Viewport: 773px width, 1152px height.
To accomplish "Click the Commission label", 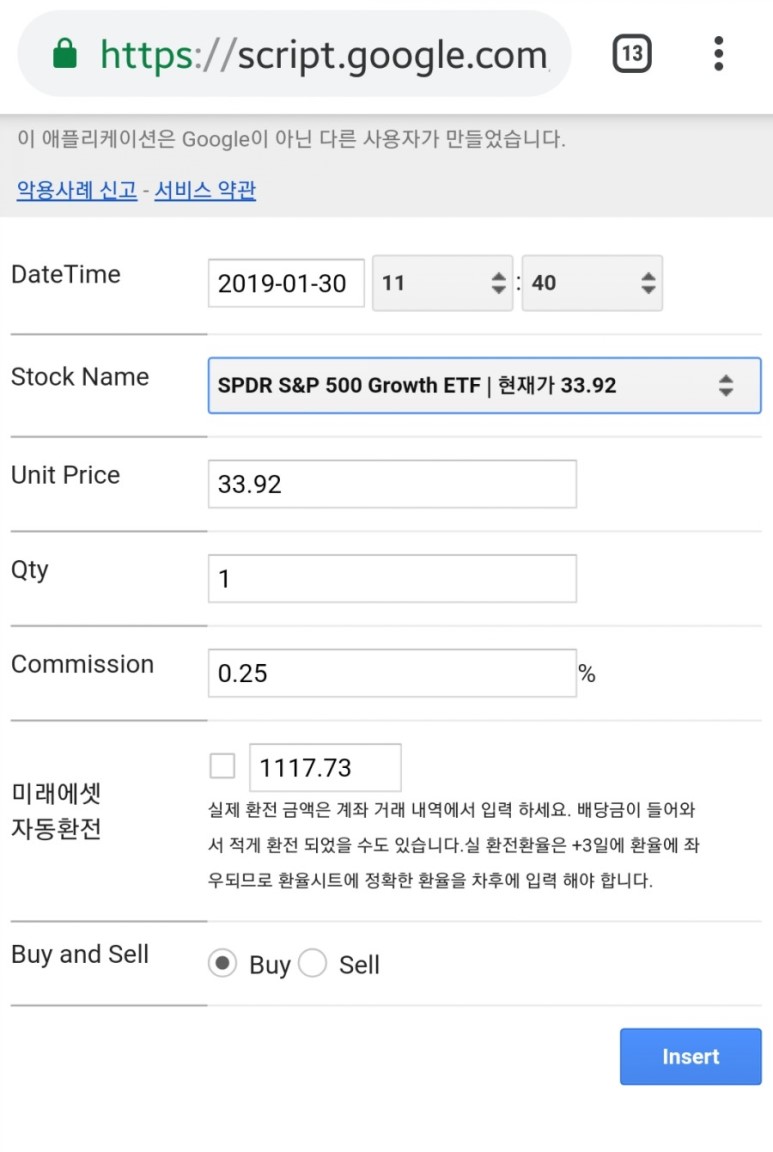I will coord(82,664).
